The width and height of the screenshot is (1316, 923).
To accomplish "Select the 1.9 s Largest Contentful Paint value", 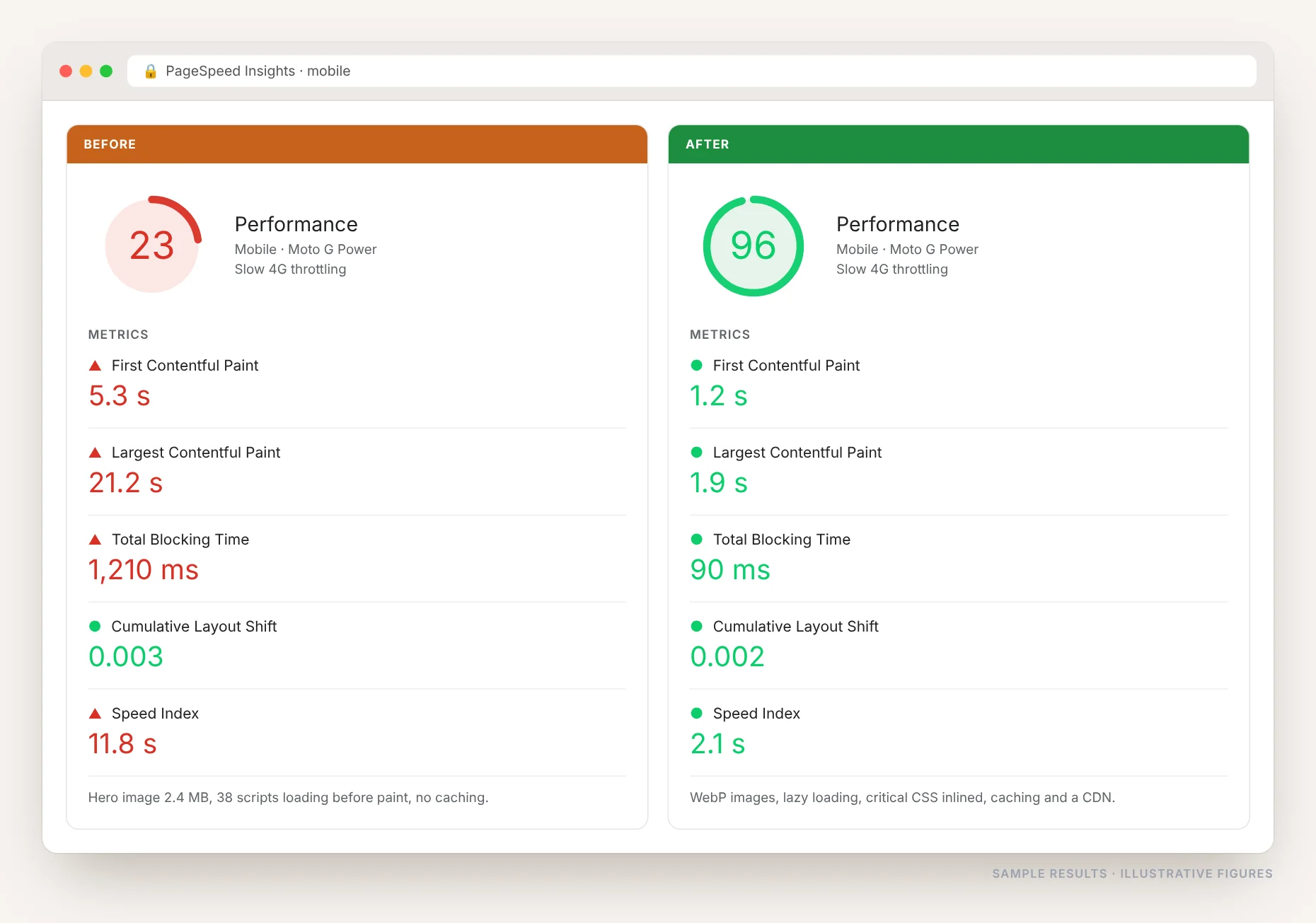I will point(719,483).
